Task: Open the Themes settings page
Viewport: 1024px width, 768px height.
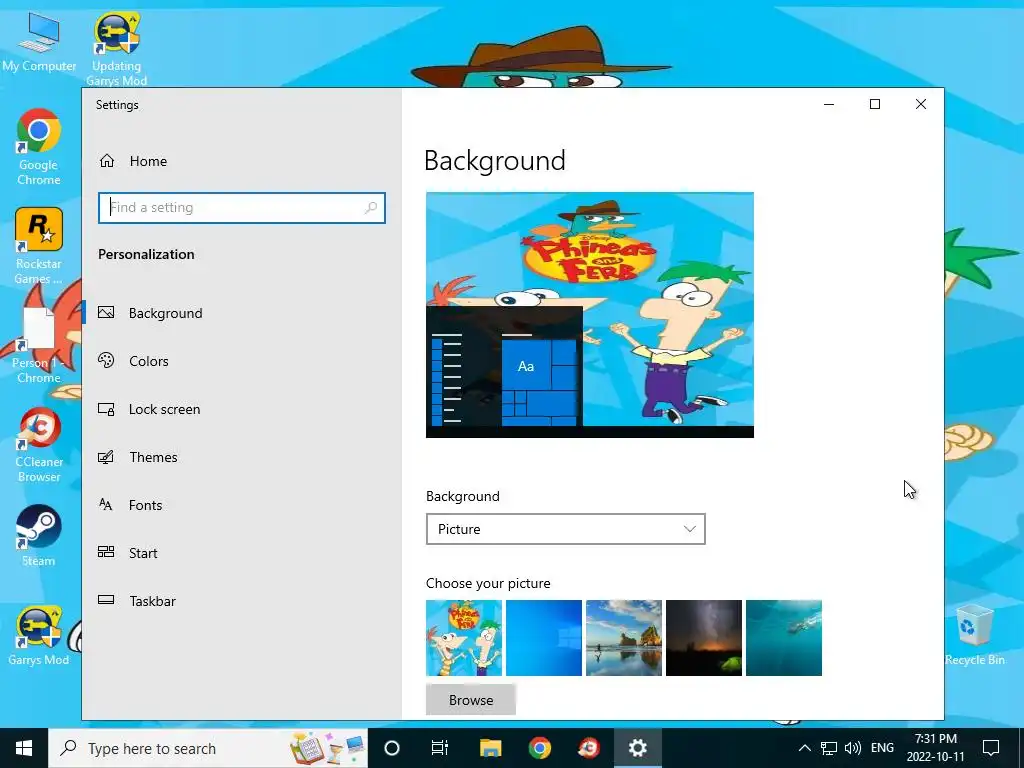Action: point(242,457)
